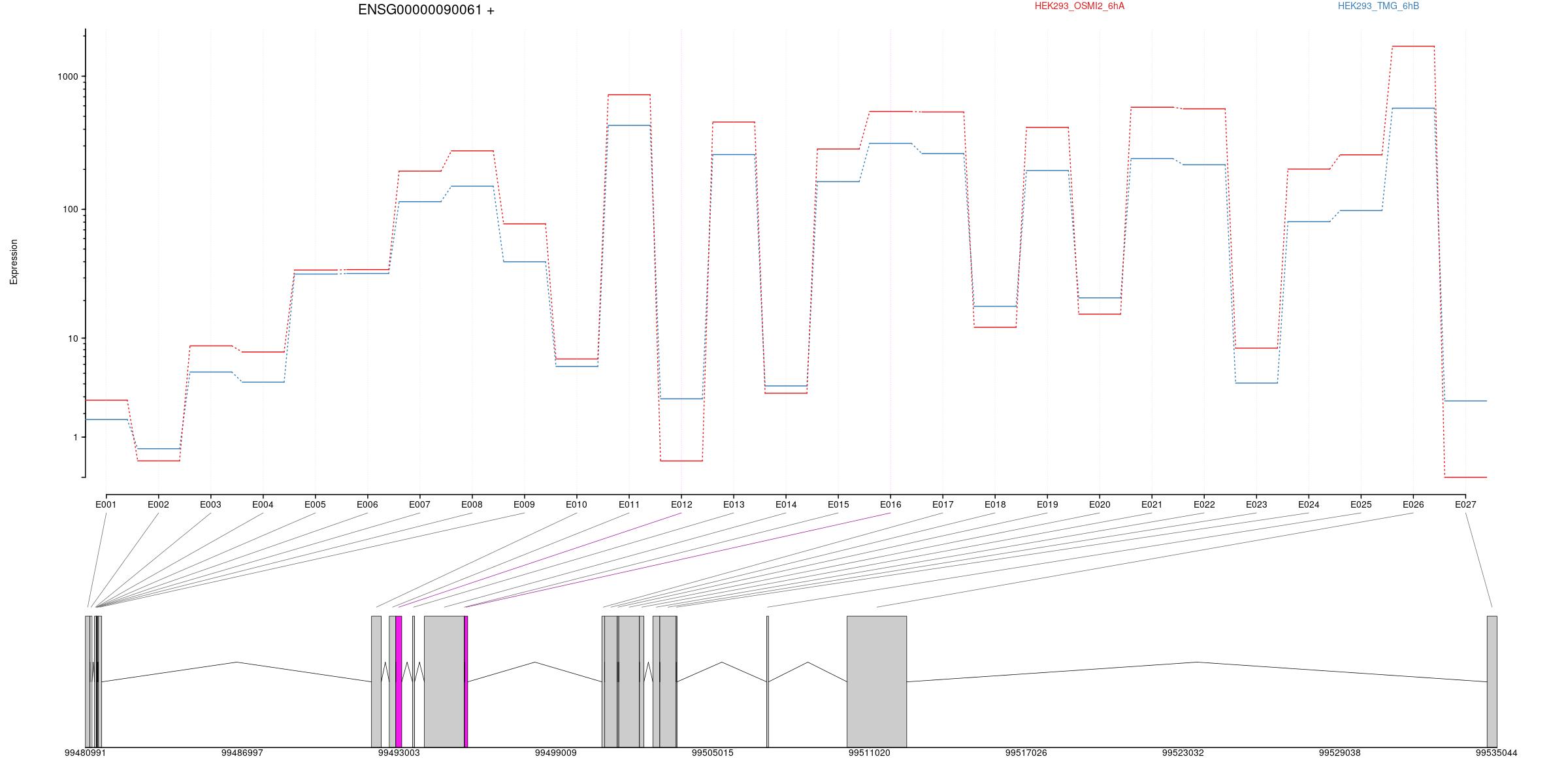Click the red expression peak at E026
The image size is (1568, 784).
point(1413,46)
